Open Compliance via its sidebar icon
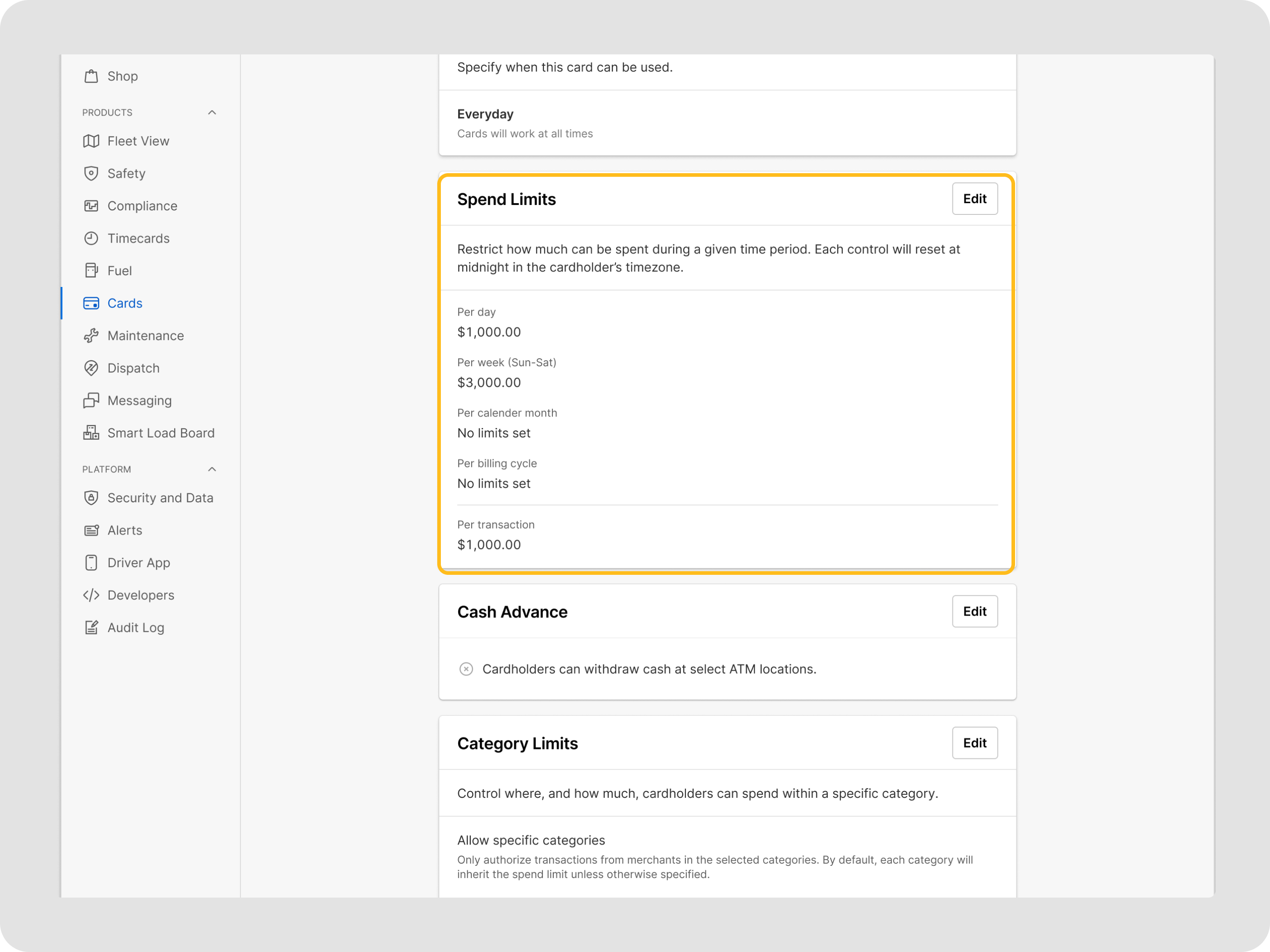Viewport: 1270px width, 952px height. (92, 205)
